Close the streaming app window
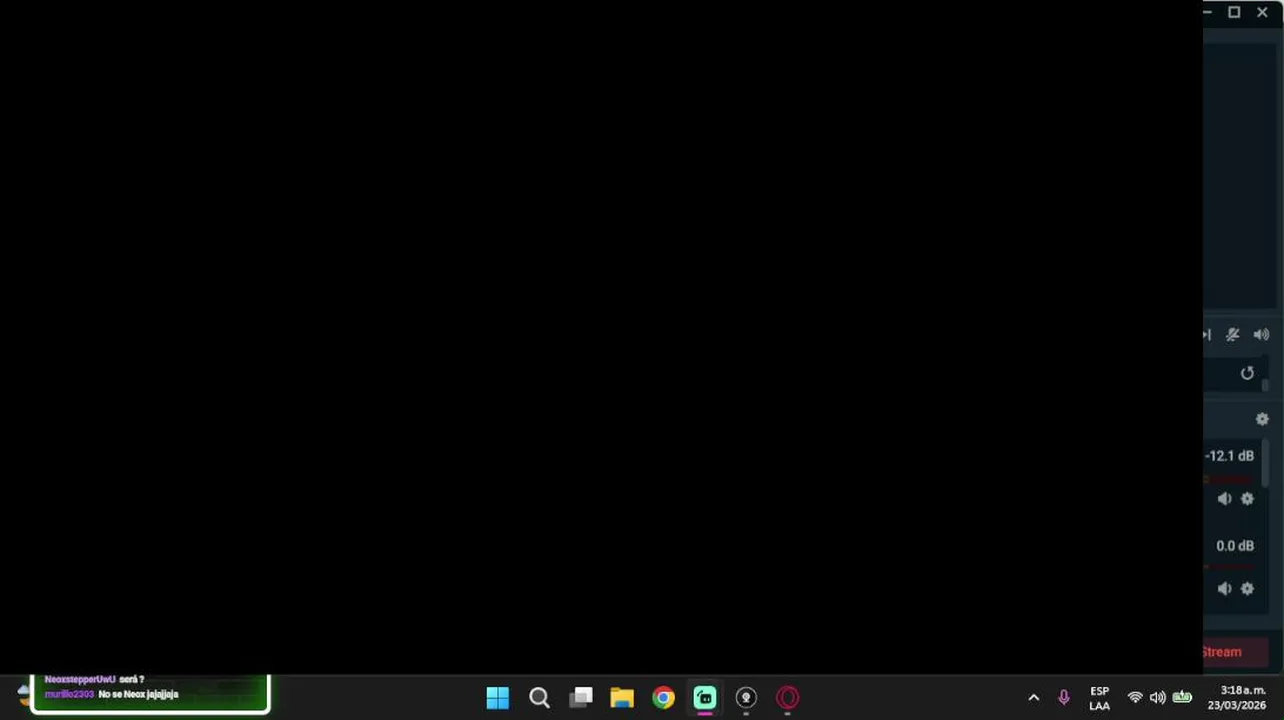1284x720 pixels. [1262, 12]
